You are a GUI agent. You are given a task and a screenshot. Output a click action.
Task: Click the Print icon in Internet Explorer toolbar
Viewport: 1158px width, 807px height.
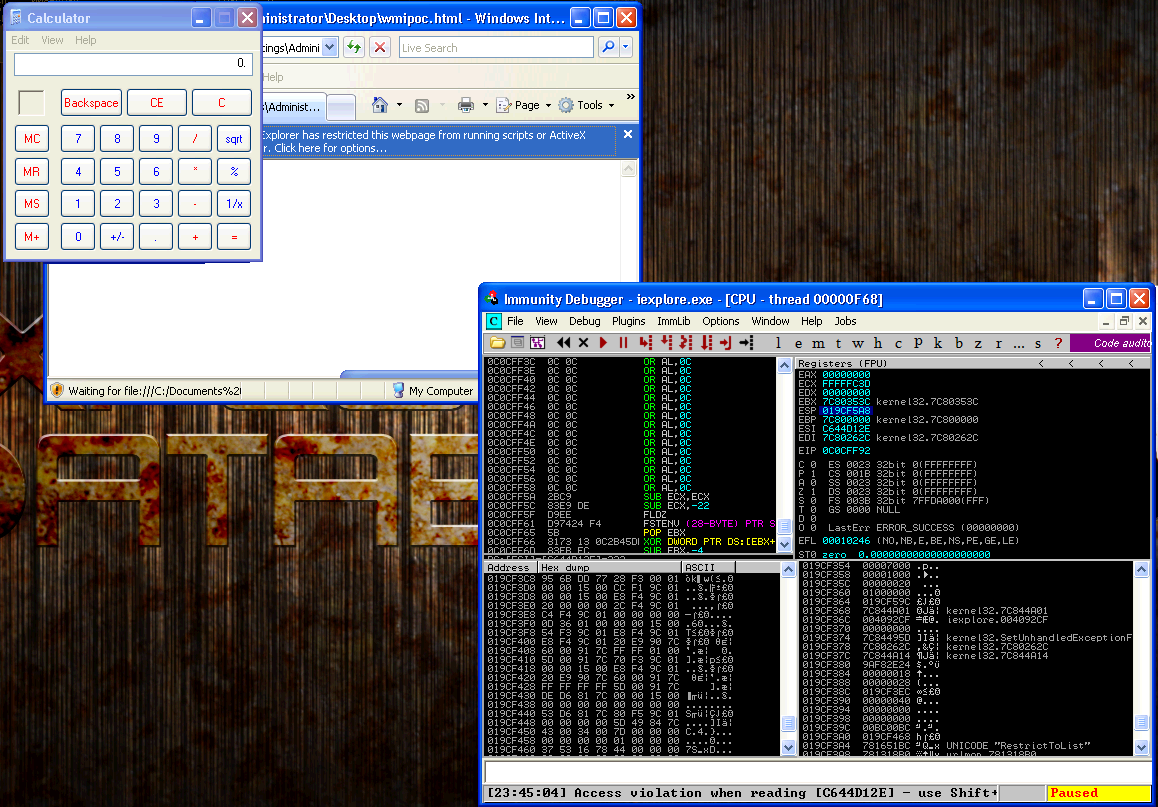[466, 105]
